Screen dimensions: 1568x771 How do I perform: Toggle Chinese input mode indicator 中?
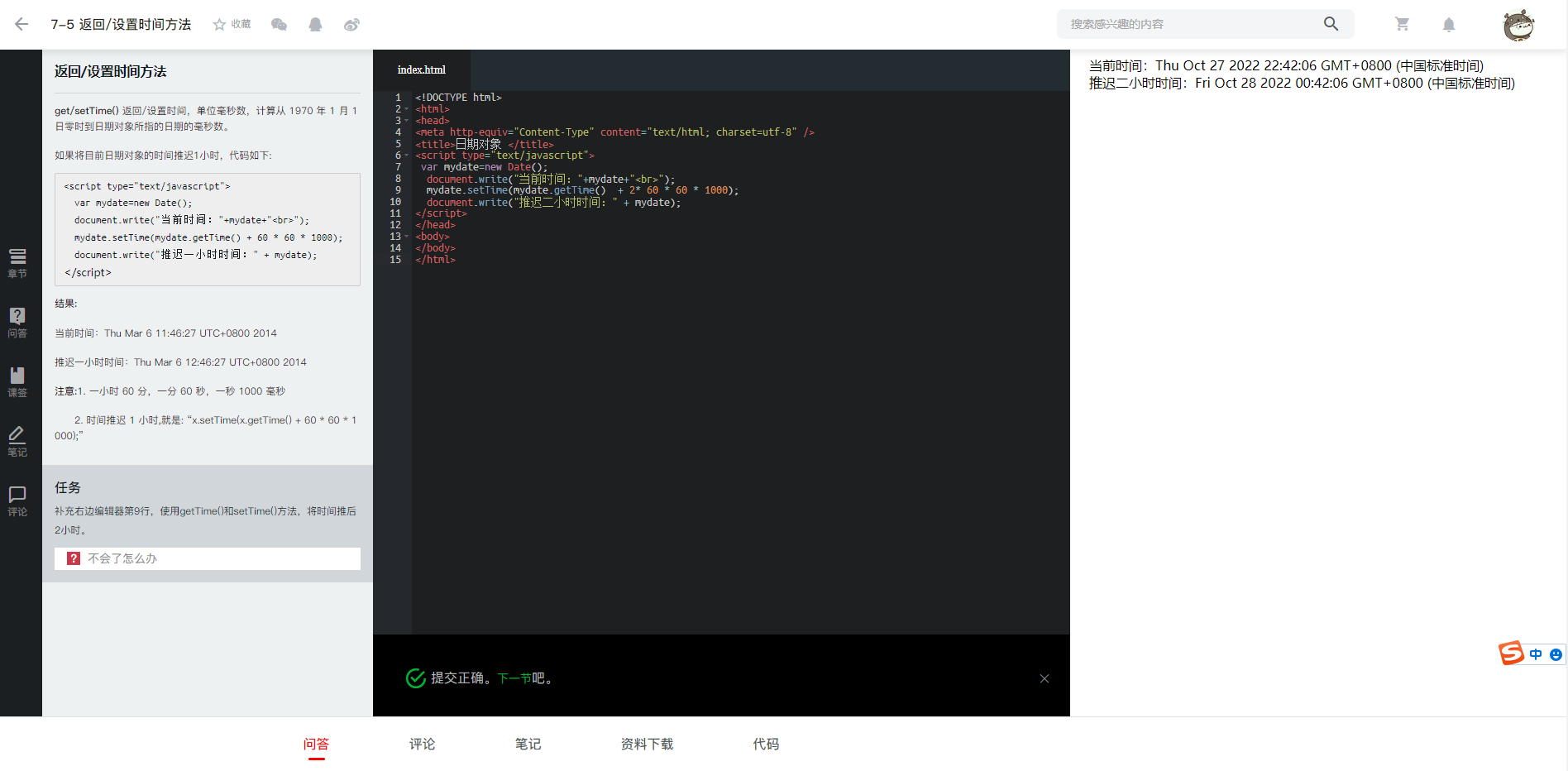click(x=1536, y=654)
